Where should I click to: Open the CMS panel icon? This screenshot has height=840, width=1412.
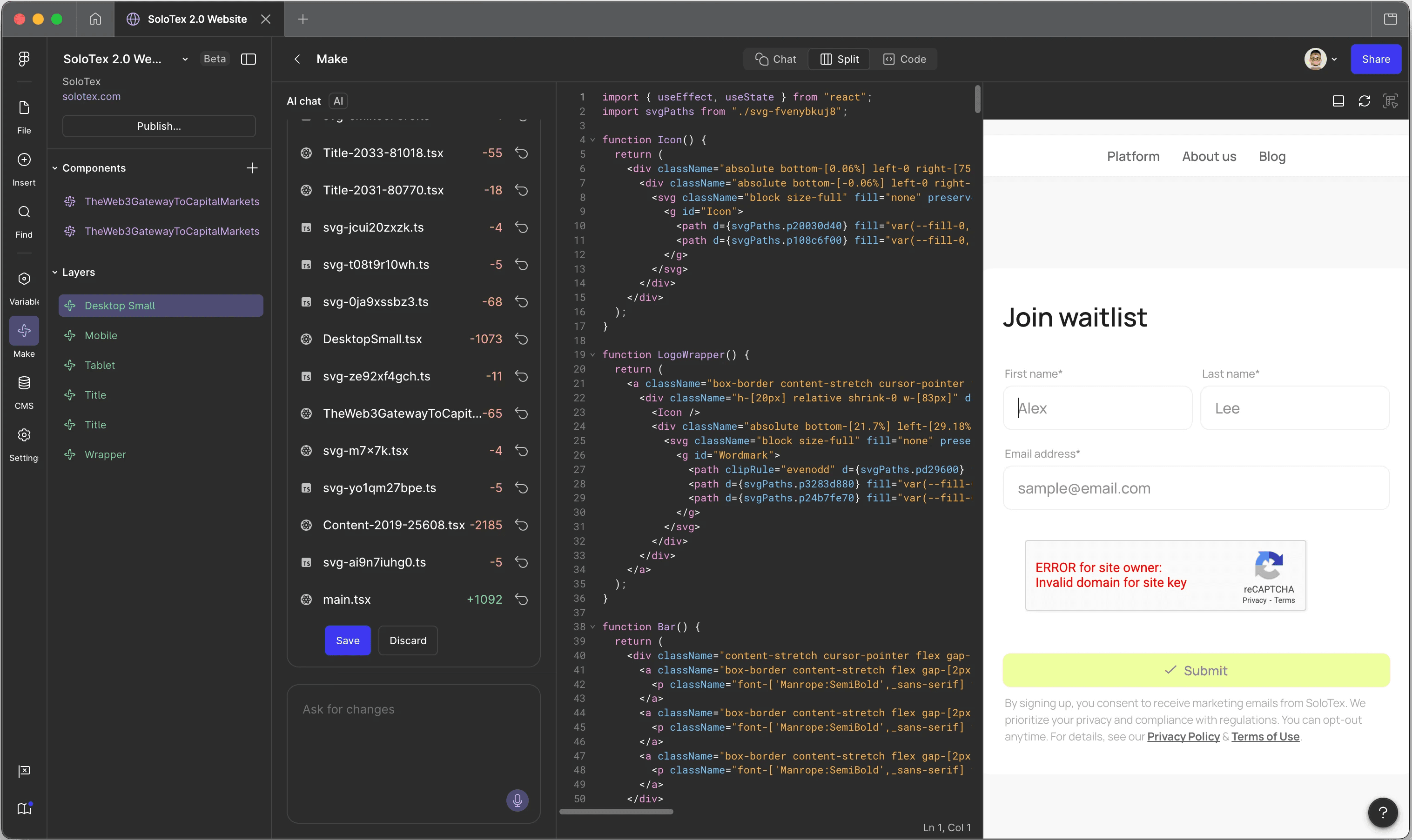pos(24,383)
